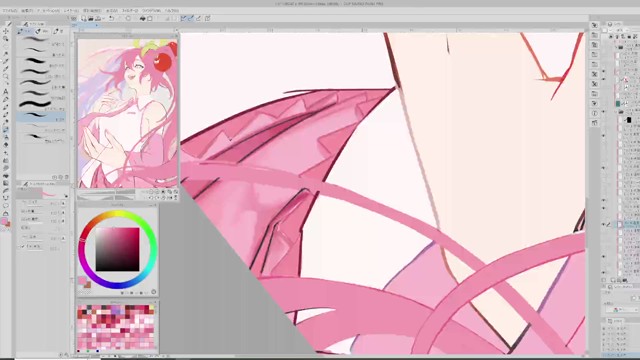Click the round icon at color wheel panel's bottom-right
The width and height of the screenshot is (640, 360).
coord(153,292)
